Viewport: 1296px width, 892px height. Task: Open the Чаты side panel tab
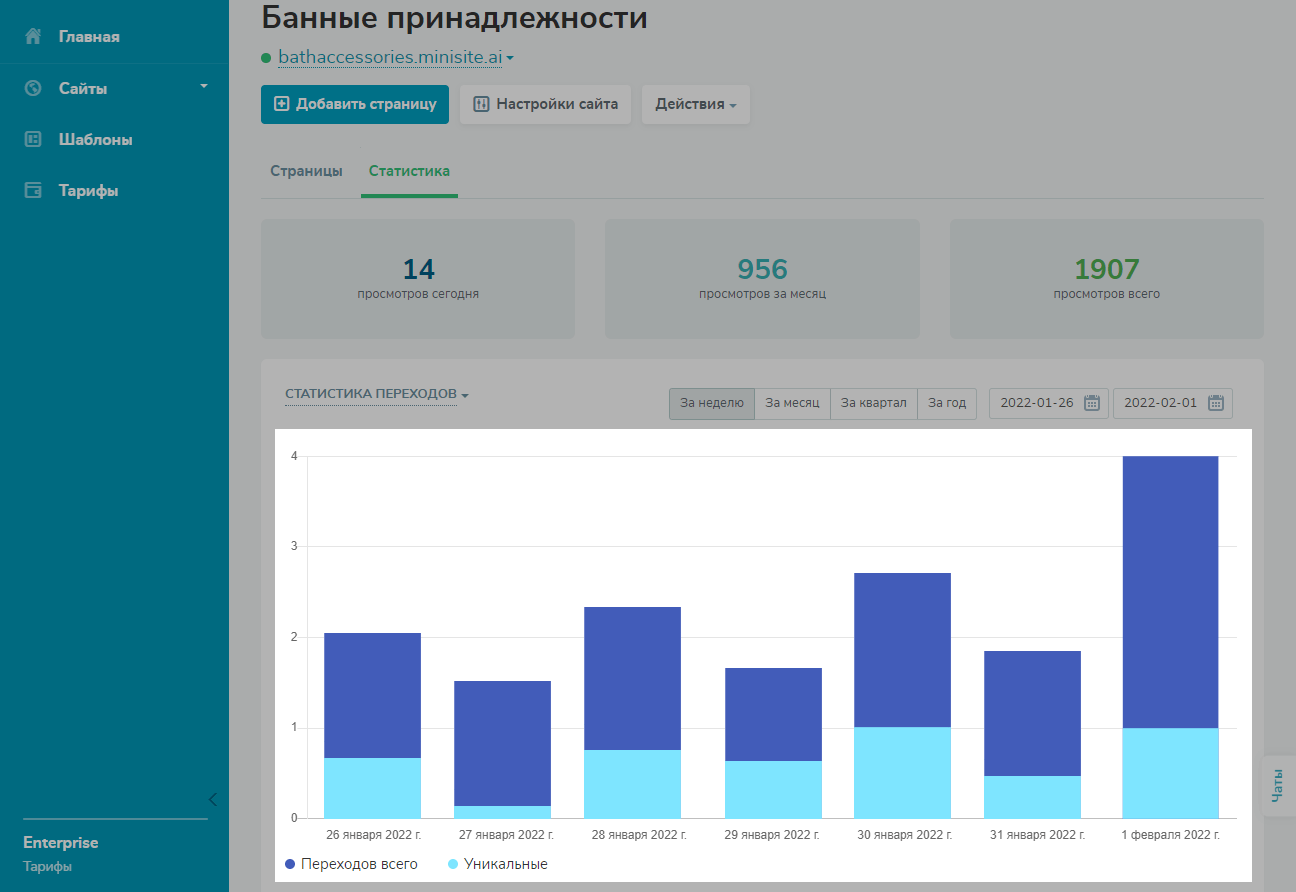tap(1277, 786)
